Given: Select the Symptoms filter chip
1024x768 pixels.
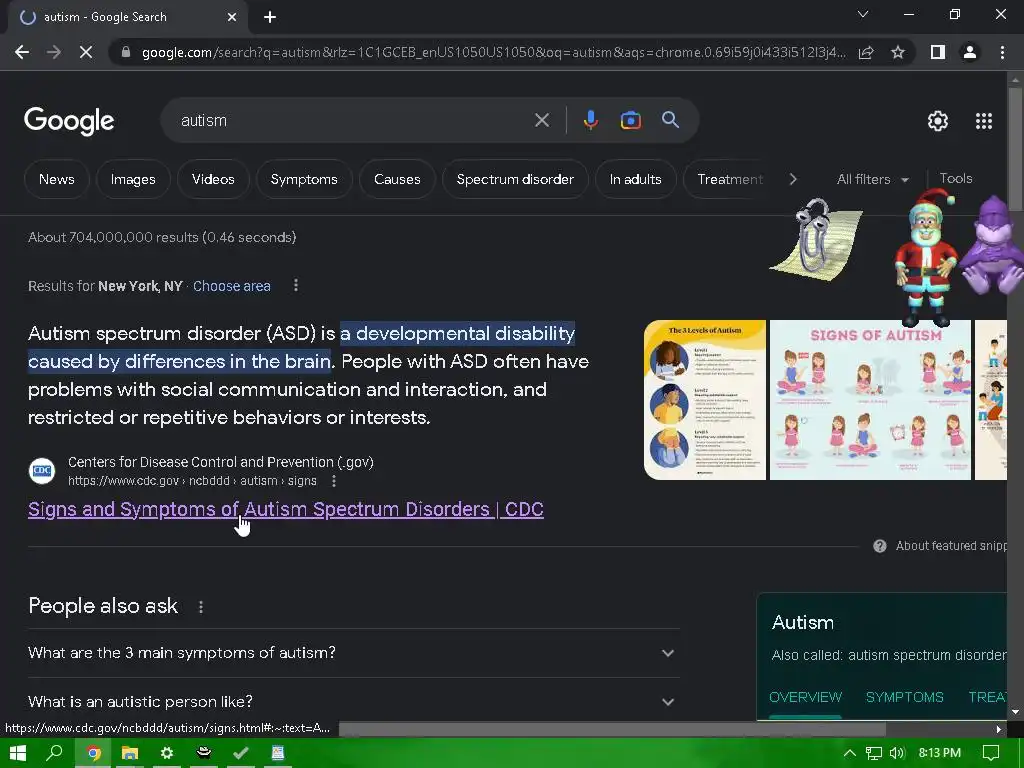Looking at the screenshot, I should 304,179.
